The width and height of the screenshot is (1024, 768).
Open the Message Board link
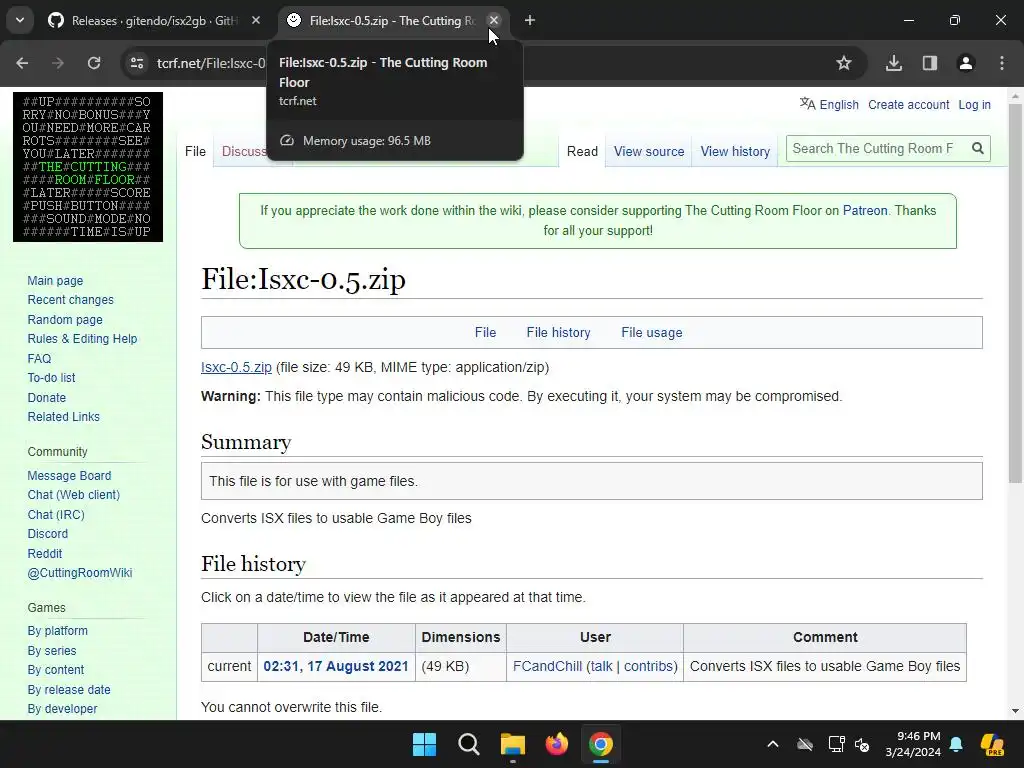pyautogui.click(x=69, y=475)
